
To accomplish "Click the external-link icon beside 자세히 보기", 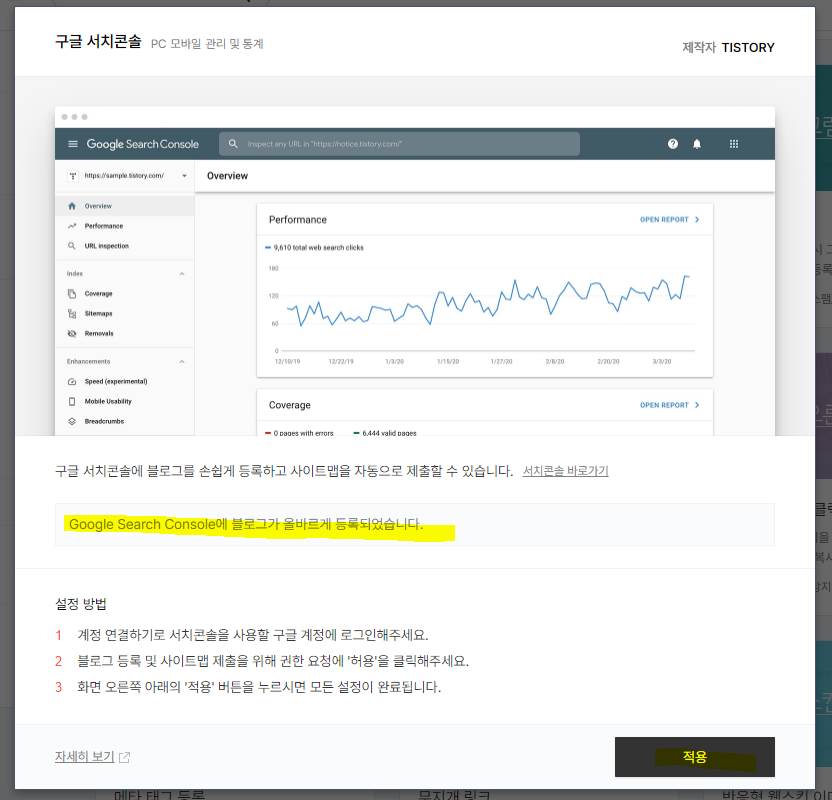I will coord(125,757).
